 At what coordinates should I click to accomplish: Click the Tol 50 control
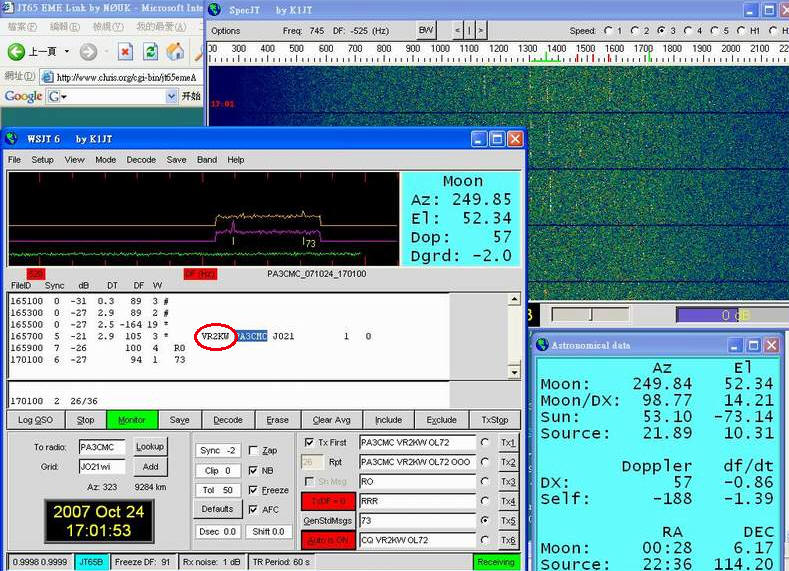coord(217,490)
